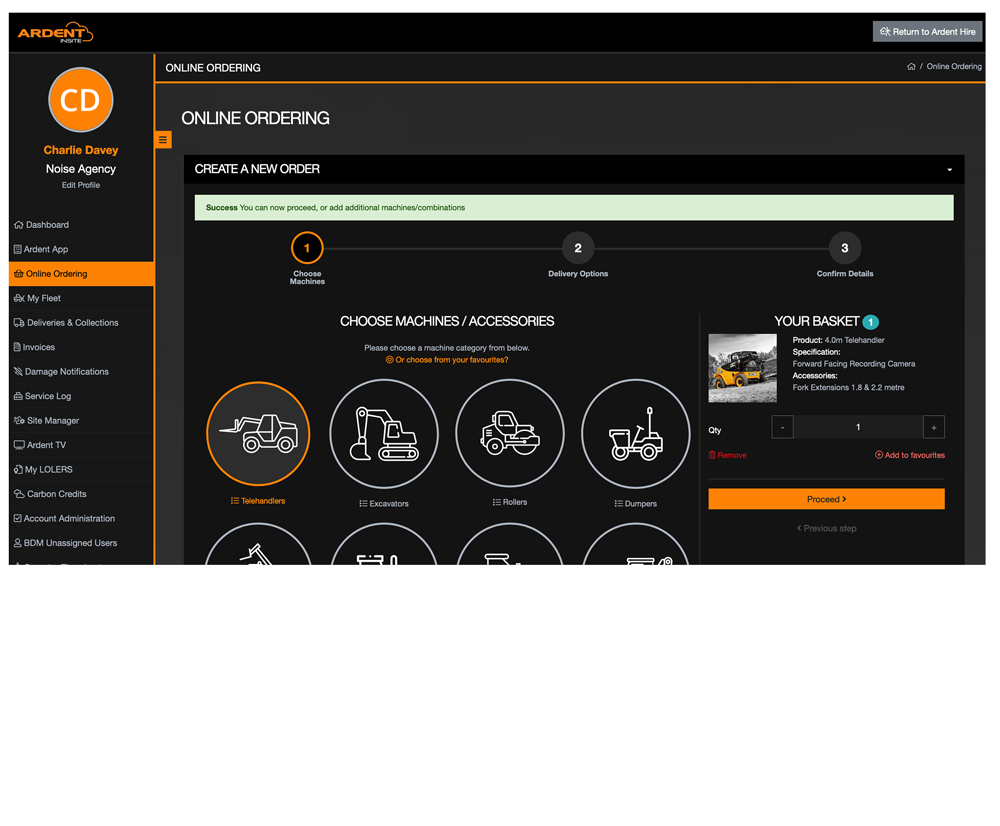Open BDM Unassigned Users page
This screenshot has height=826, width=1000.
pyautogui.click(x=81, y=543)
